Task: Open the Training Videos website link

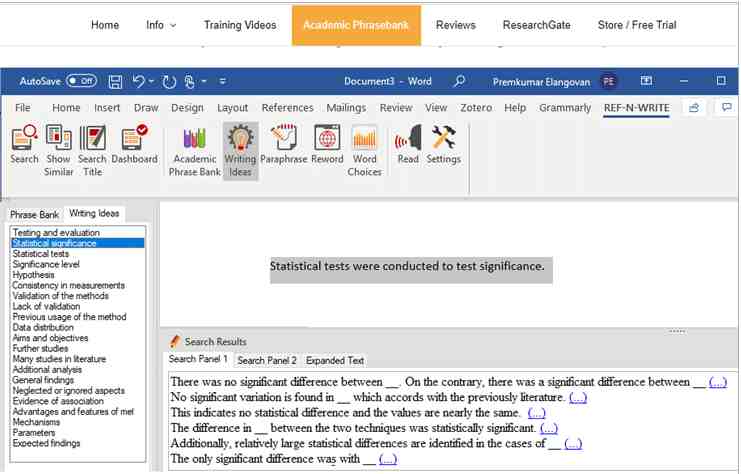Action: point(240,25)
